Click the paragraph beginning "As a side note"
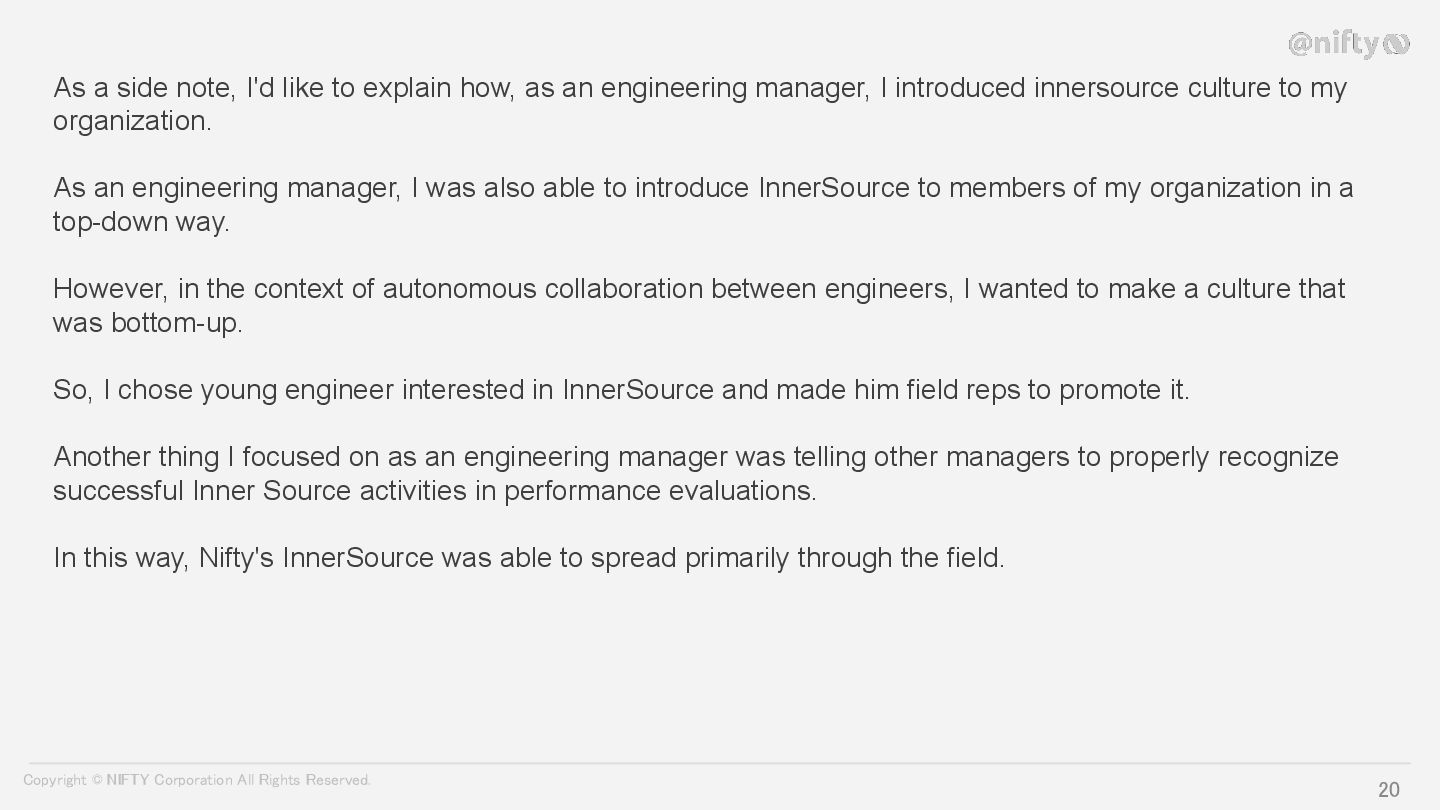Viewport: 1440px width, 810px height. [x=700, y=88]
